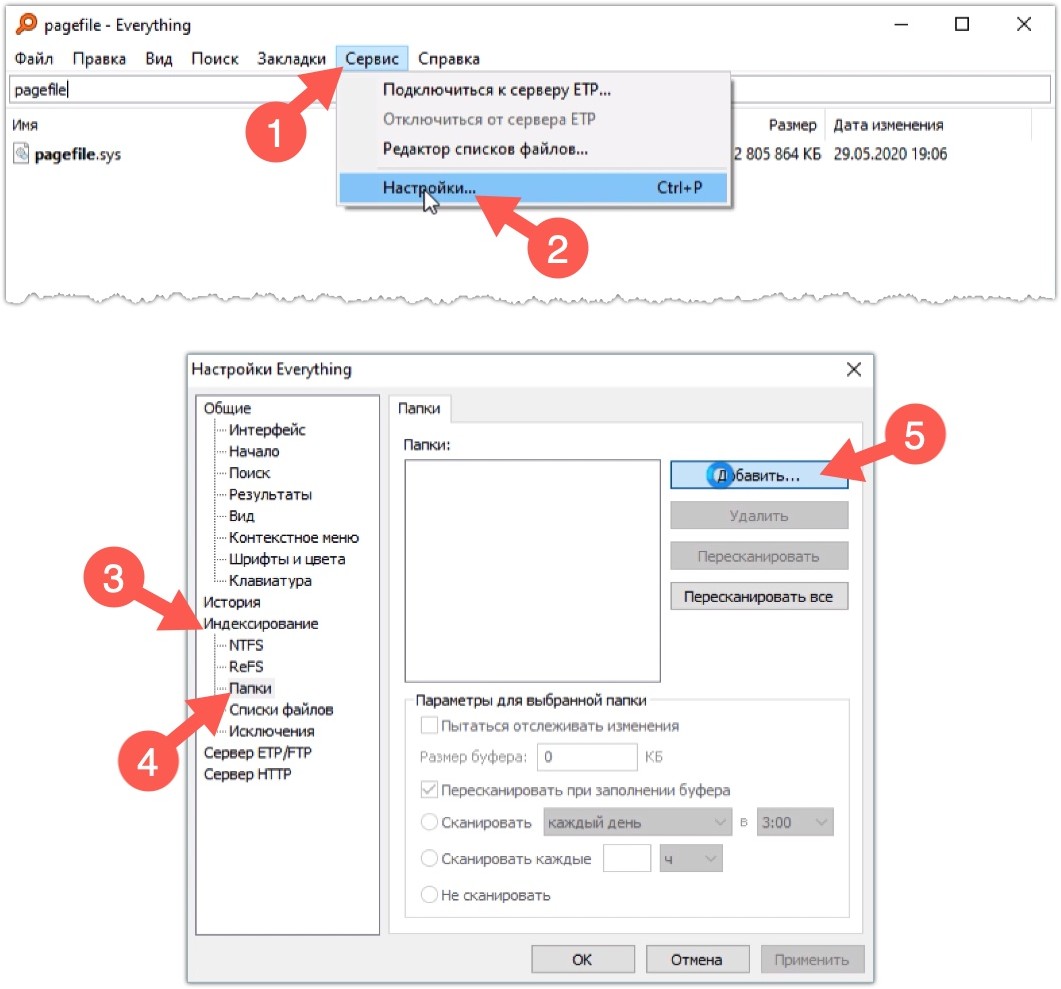Select Вид in settings tree
The image size is (1061, 989).
[242, 516]
